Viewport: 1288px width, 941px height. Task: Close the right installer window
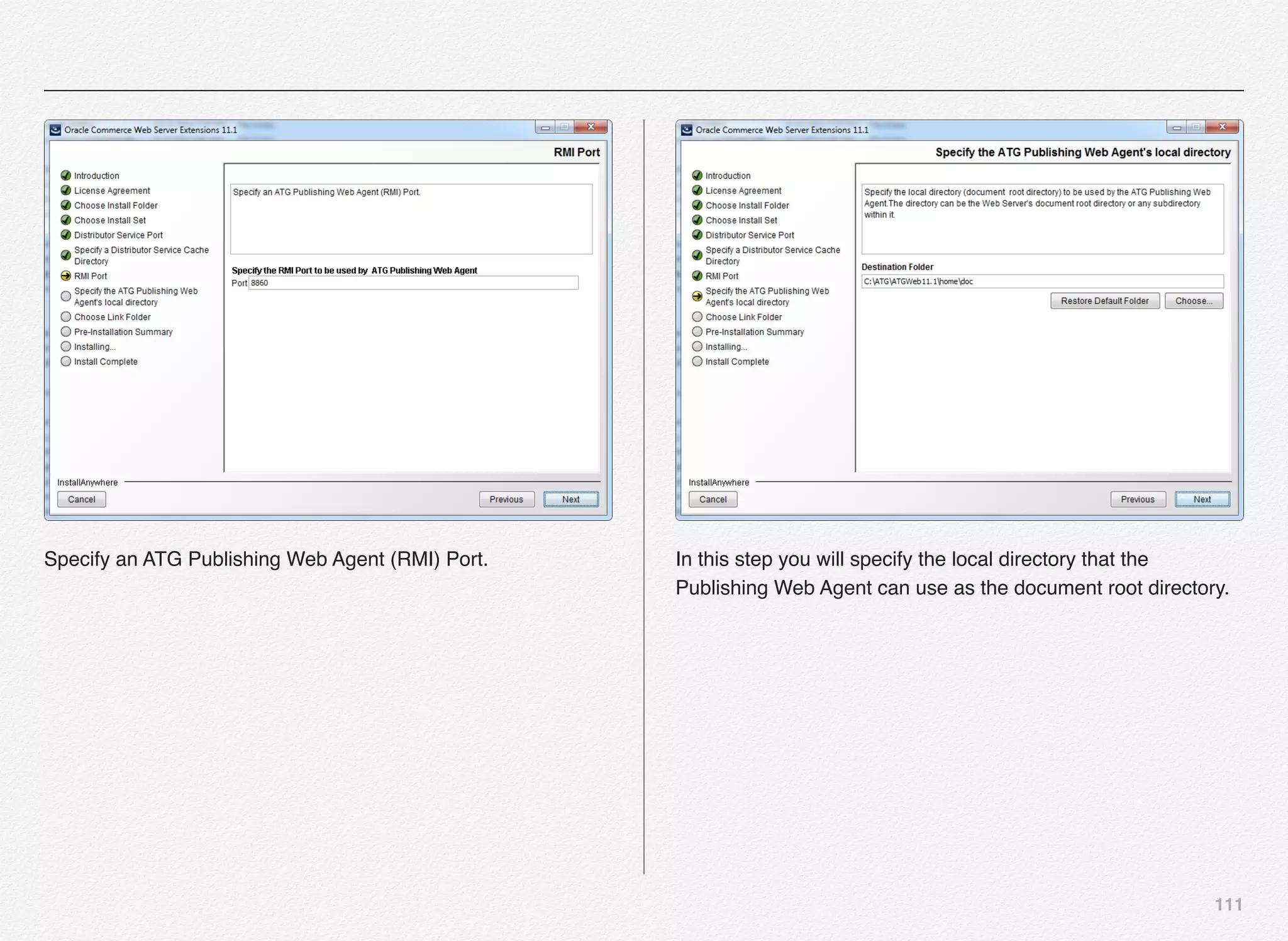pyautogui.click(x=1222, y=127)
